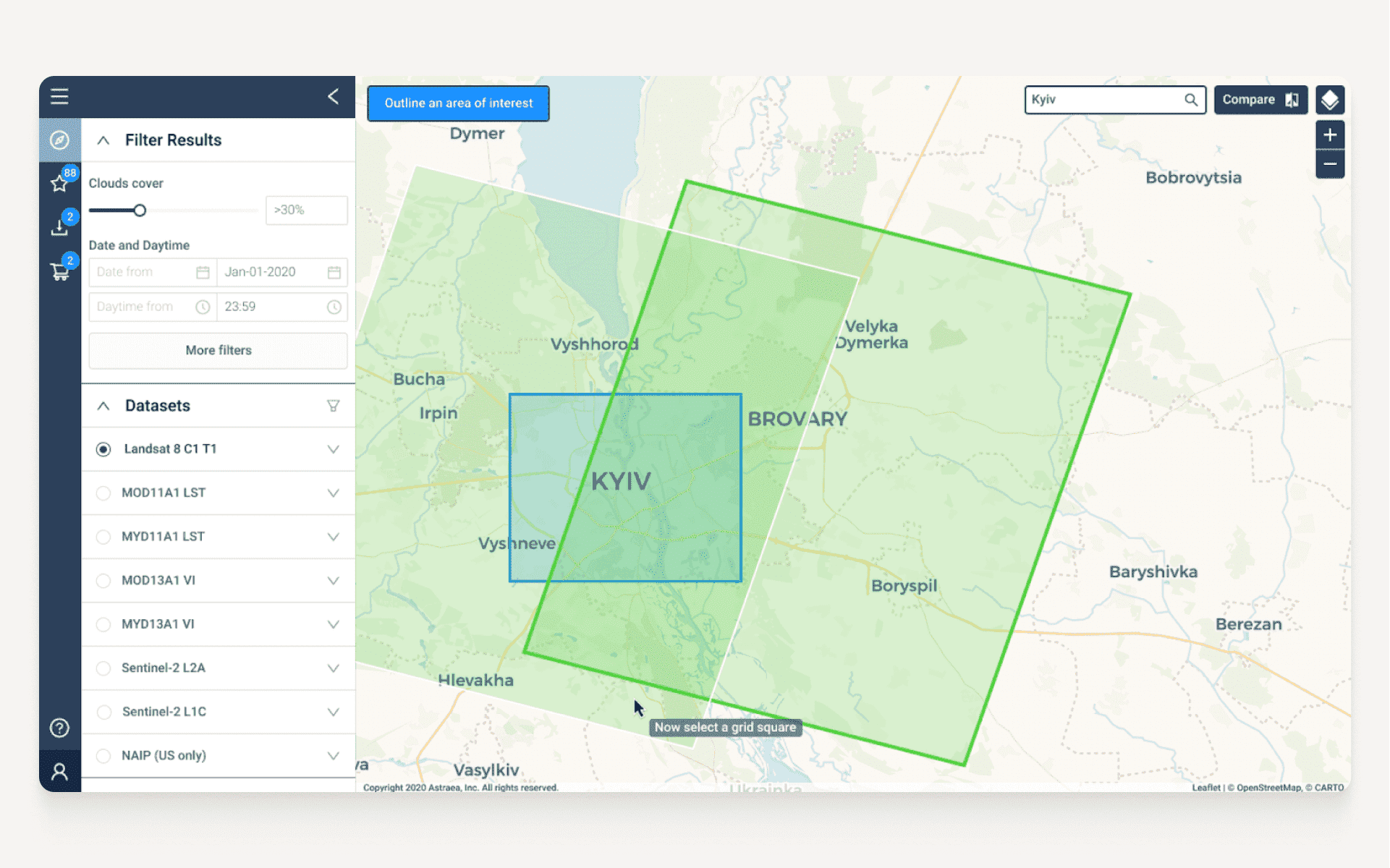
Task: Choose the Sentinel-2 L2A dataset
Action: (x=103, y=668)
